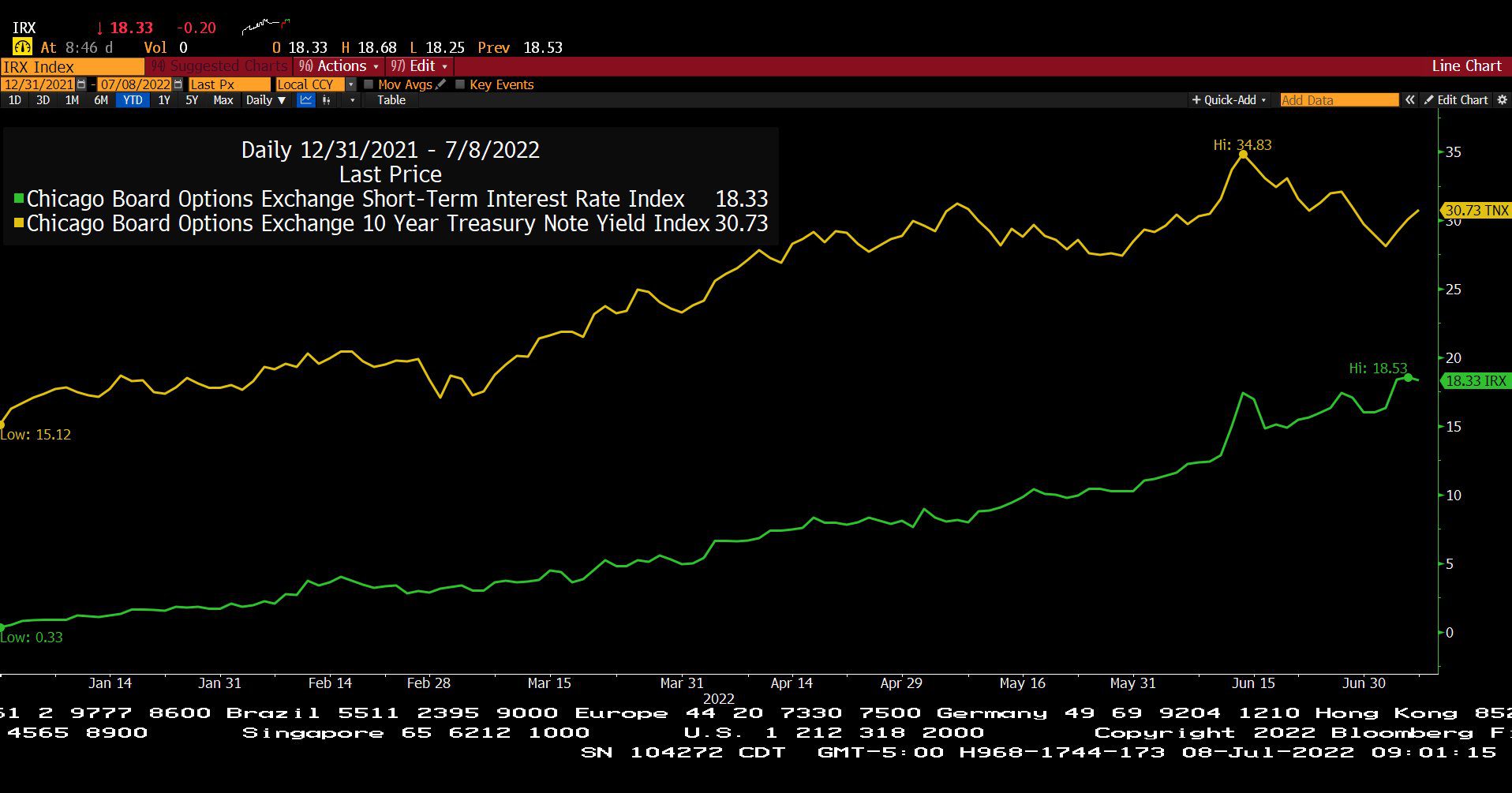Select the 3D range tab
This screenshot has width=1512, height=793.
[x=43, y=100]
